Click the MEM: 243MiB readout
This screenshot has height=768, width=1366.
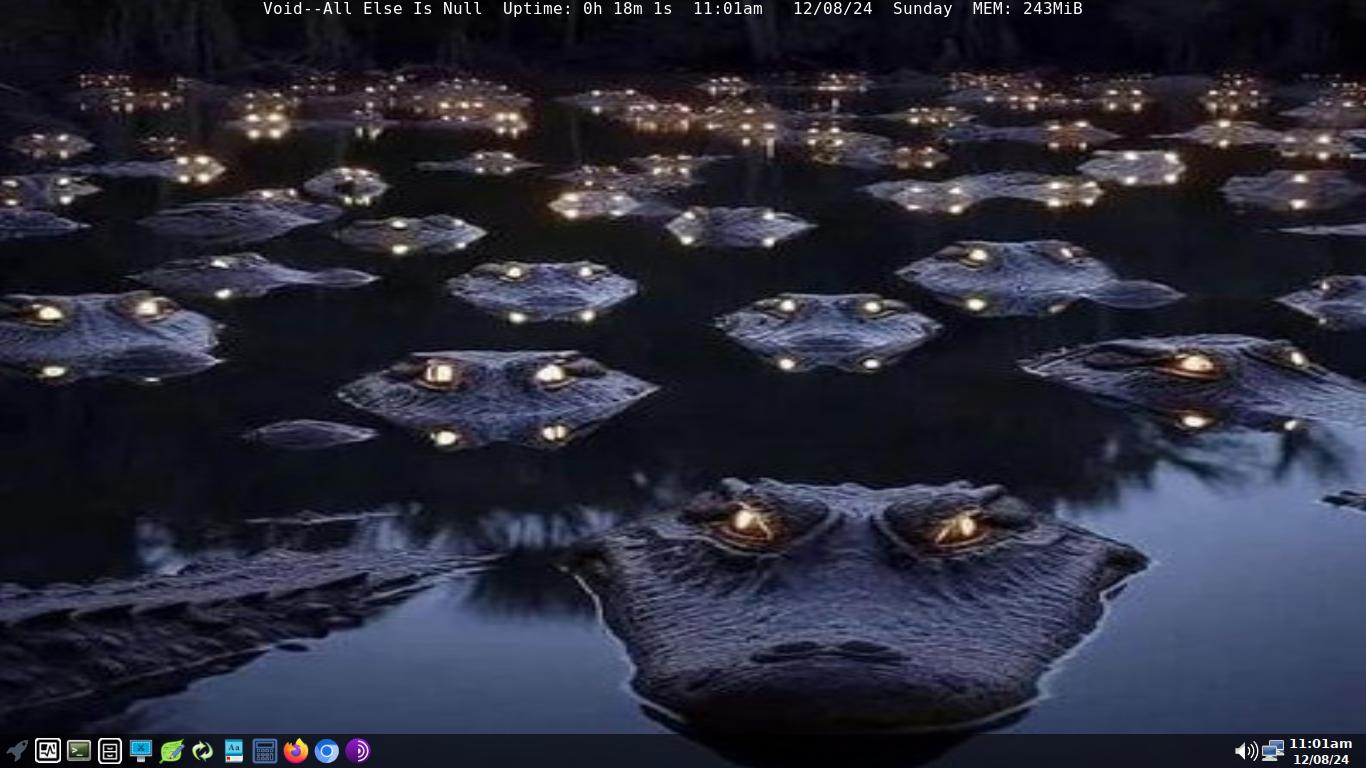click(x=1028, y=9)
